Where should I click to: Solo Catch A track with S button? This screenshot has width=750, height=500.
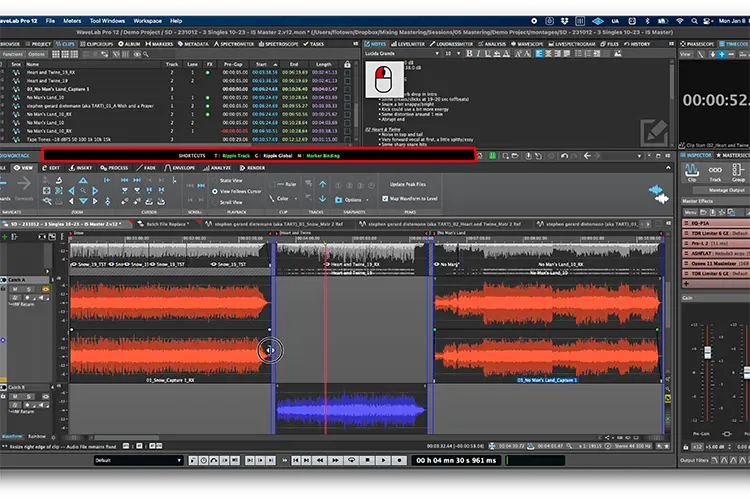coord(29,289)
